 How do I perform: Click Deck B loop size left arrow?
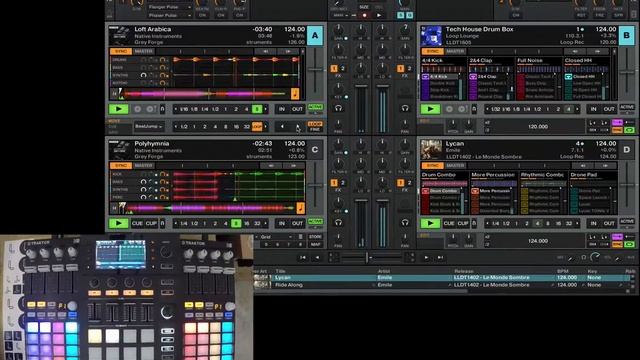pyautogui.click(x=487, y=109)
